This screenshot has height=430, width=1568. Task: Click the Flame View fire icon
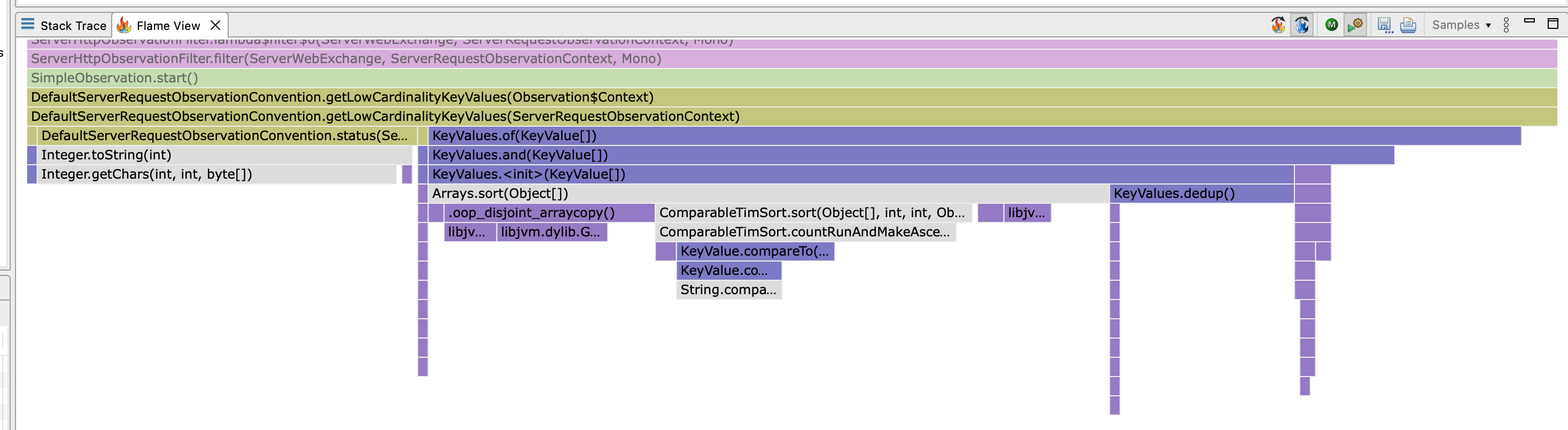124,25
